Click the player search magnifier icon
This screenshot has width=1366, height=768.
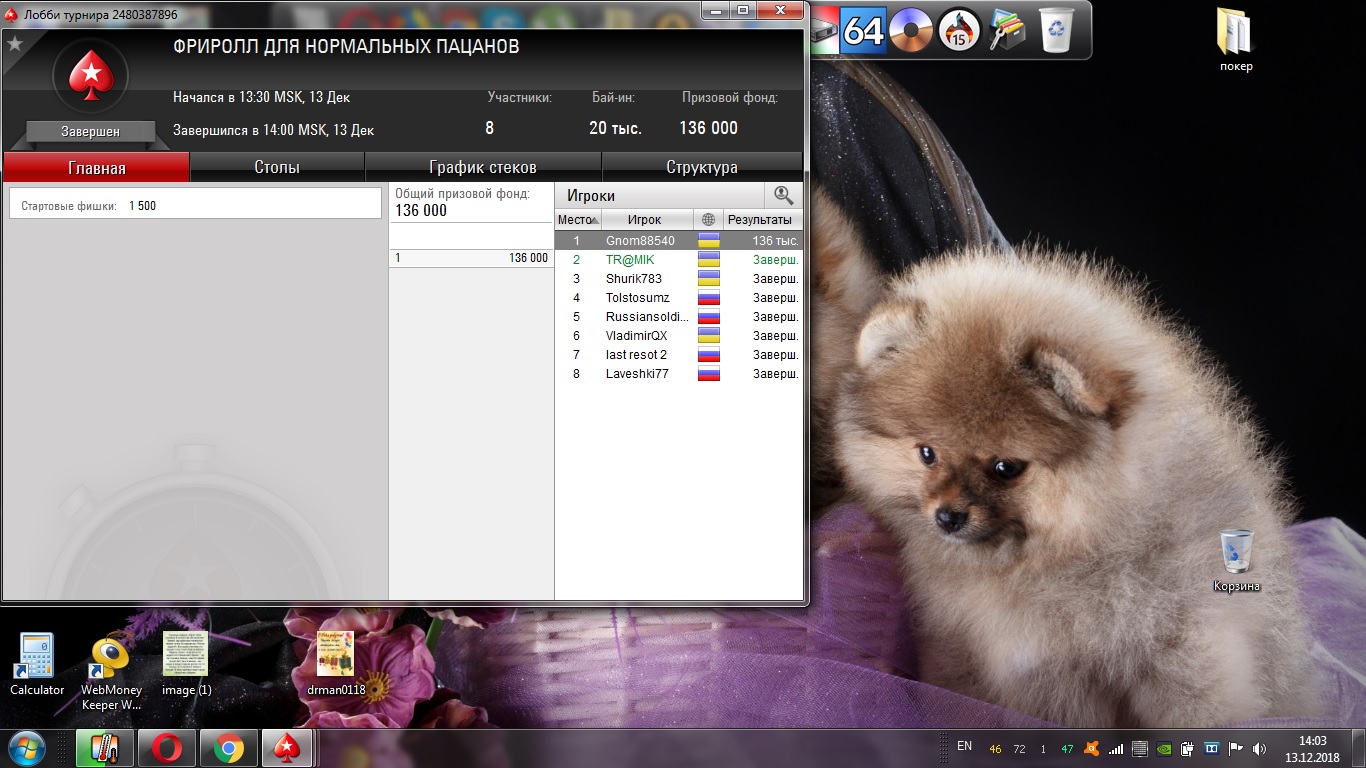point(783,196)
